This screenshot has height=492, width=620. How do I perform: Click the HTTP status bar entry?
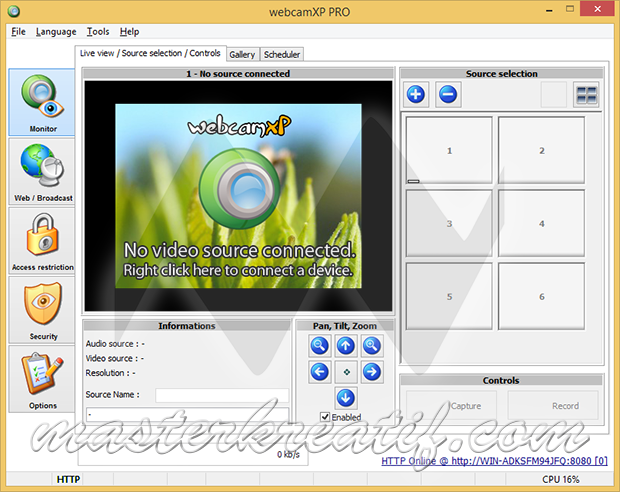68,479
